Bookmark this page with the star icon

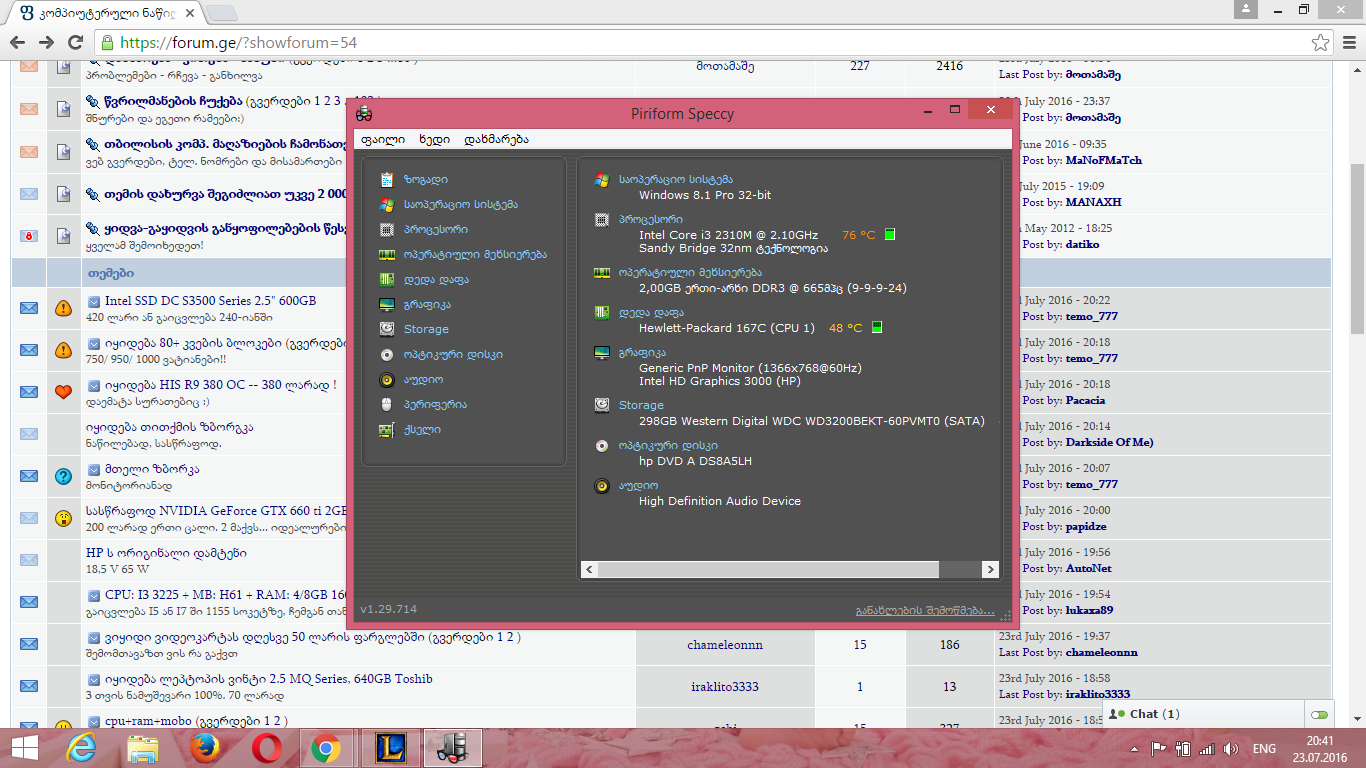(1320, 43)
